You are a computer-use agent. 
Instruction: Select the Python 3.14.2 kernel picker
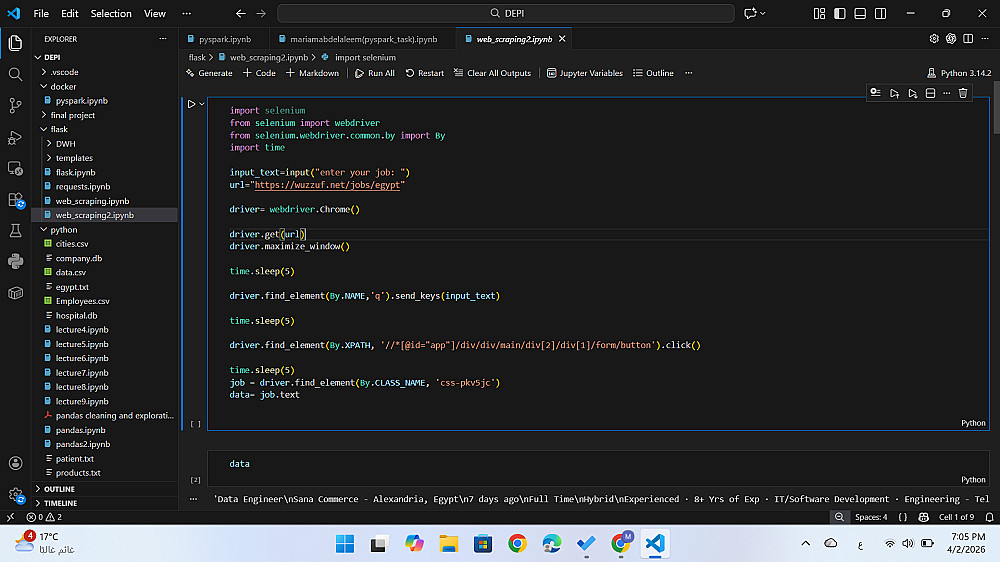pyautogui.click(x=959, y=73)
